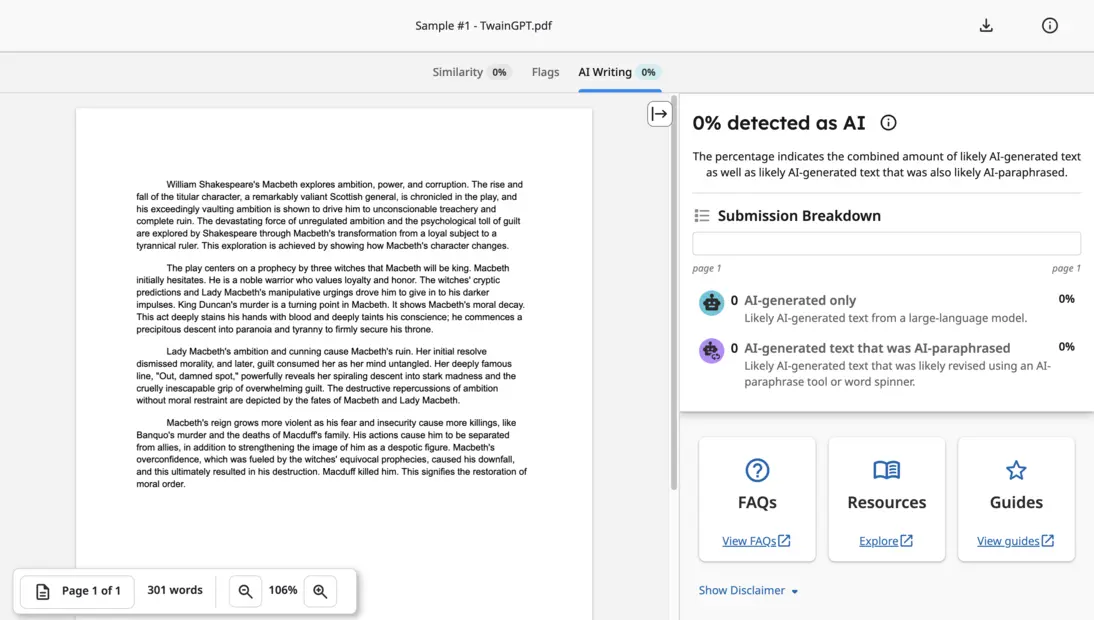This screenshot has width=1094, height=620.
Task: Select the AI Writing tab
Action: [620, 72]
